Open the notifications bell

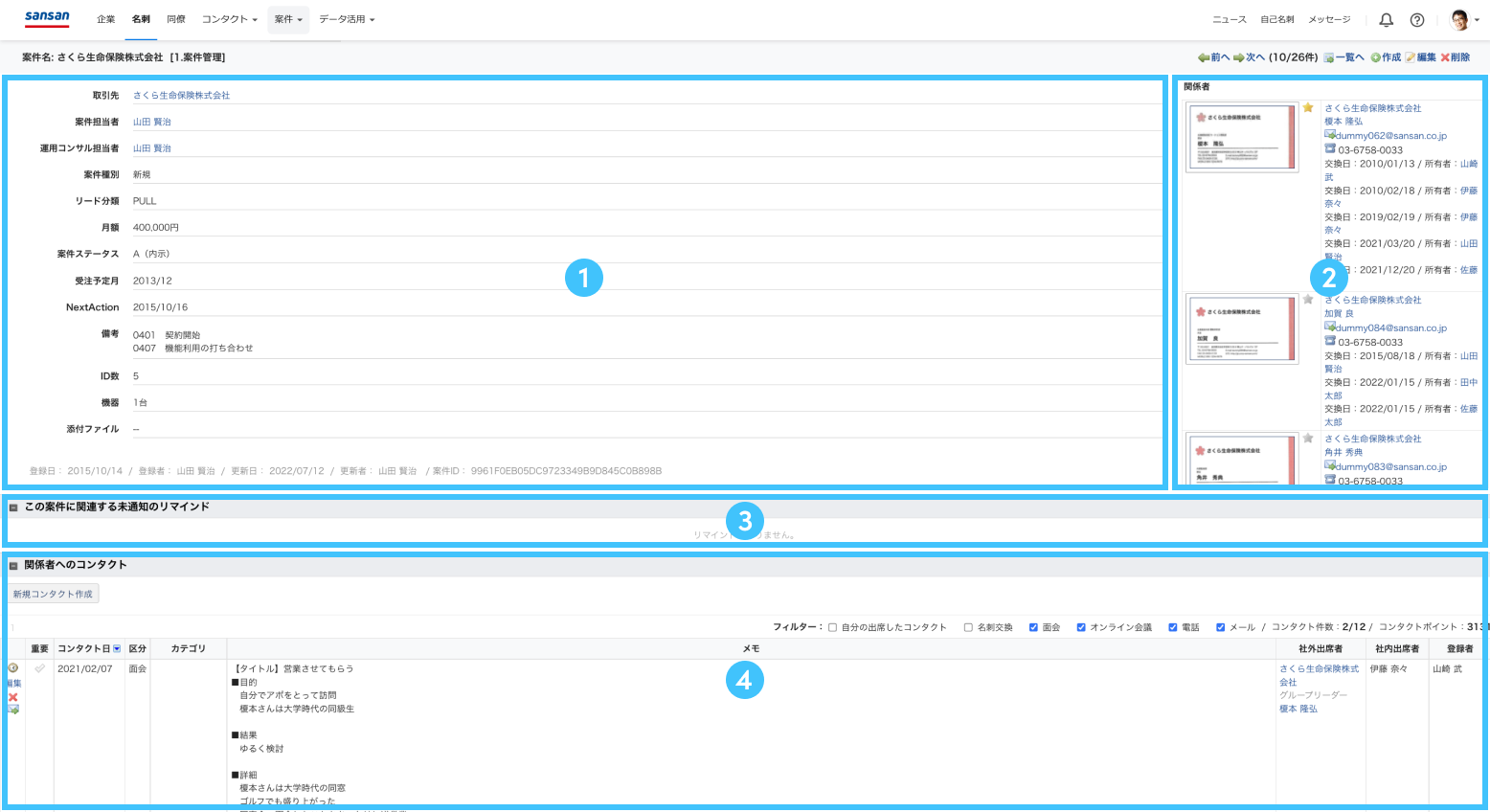click(1386, 20)
